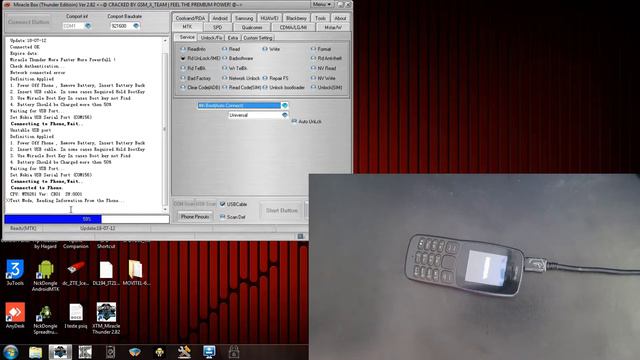Select the Read Code(SIM) option

[224, 87]
